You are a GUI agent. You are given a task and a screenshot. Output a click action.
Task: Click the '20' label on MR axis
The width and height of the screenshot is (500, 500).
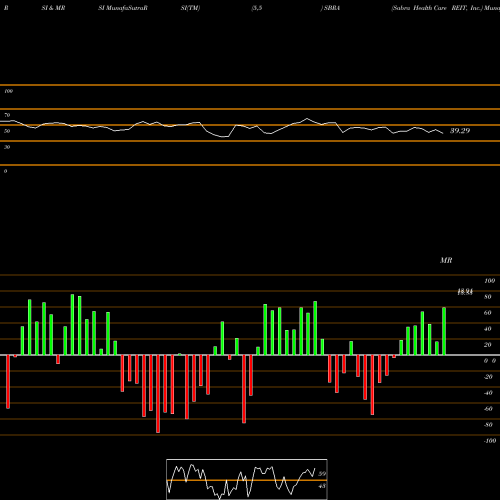[x=488, y=345]
